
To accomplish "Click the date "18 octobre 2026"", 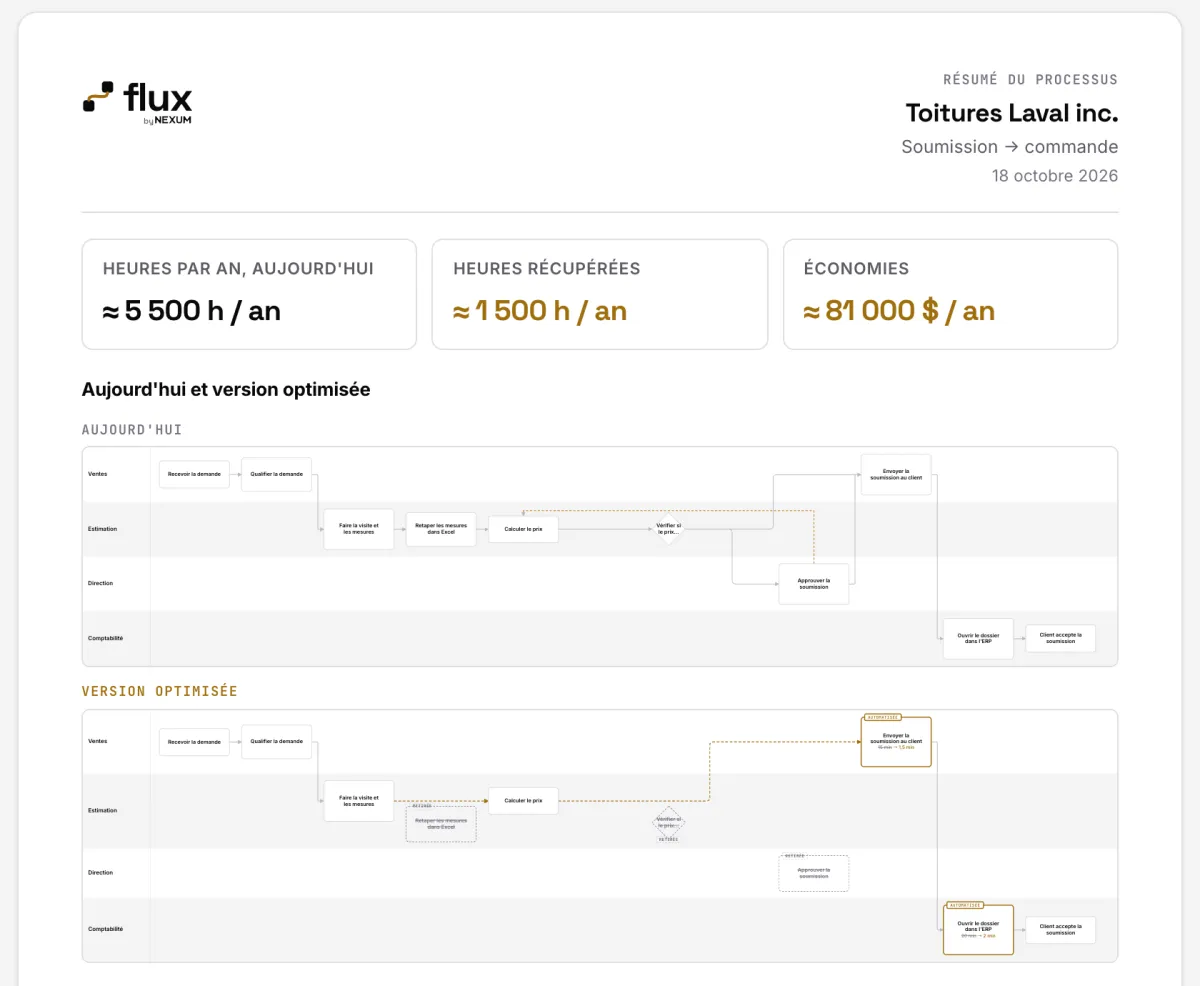I will coord(1055,176).
